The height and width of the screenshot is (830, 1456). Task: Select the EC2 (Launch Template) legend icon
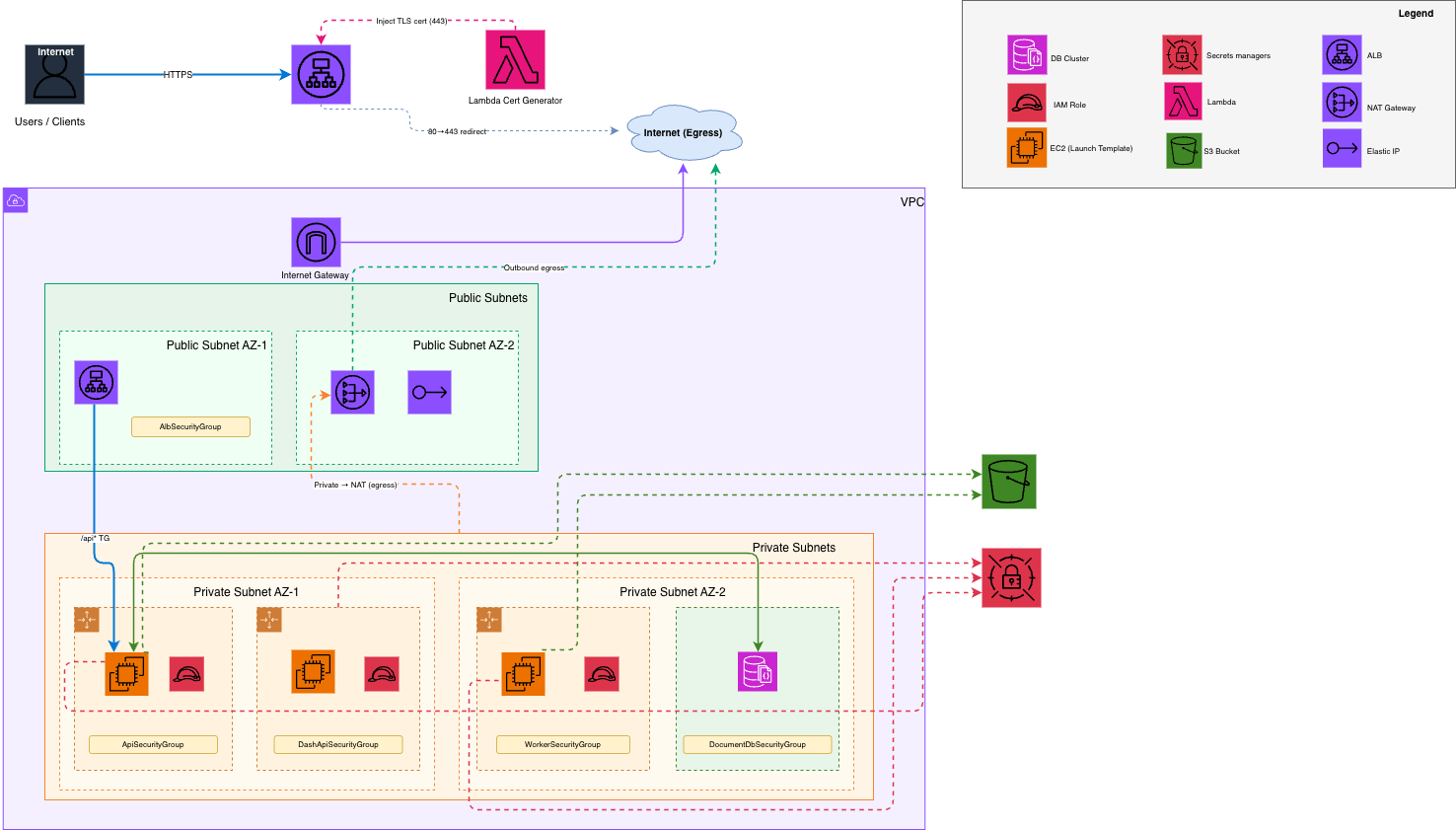1027,148
